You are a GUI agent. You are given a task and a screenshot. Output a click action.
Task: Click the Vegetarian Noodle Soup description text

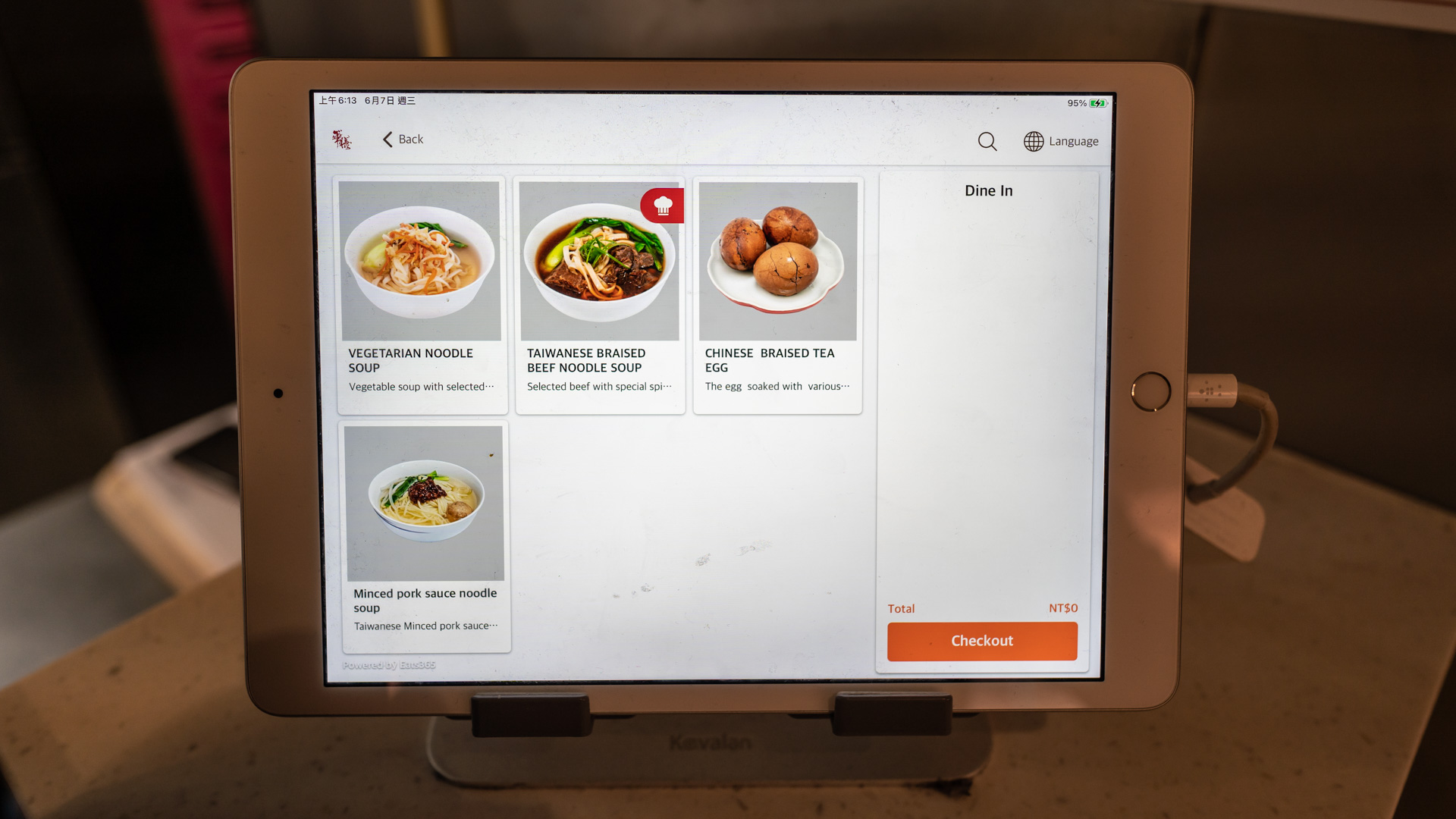tap(419, 387)
